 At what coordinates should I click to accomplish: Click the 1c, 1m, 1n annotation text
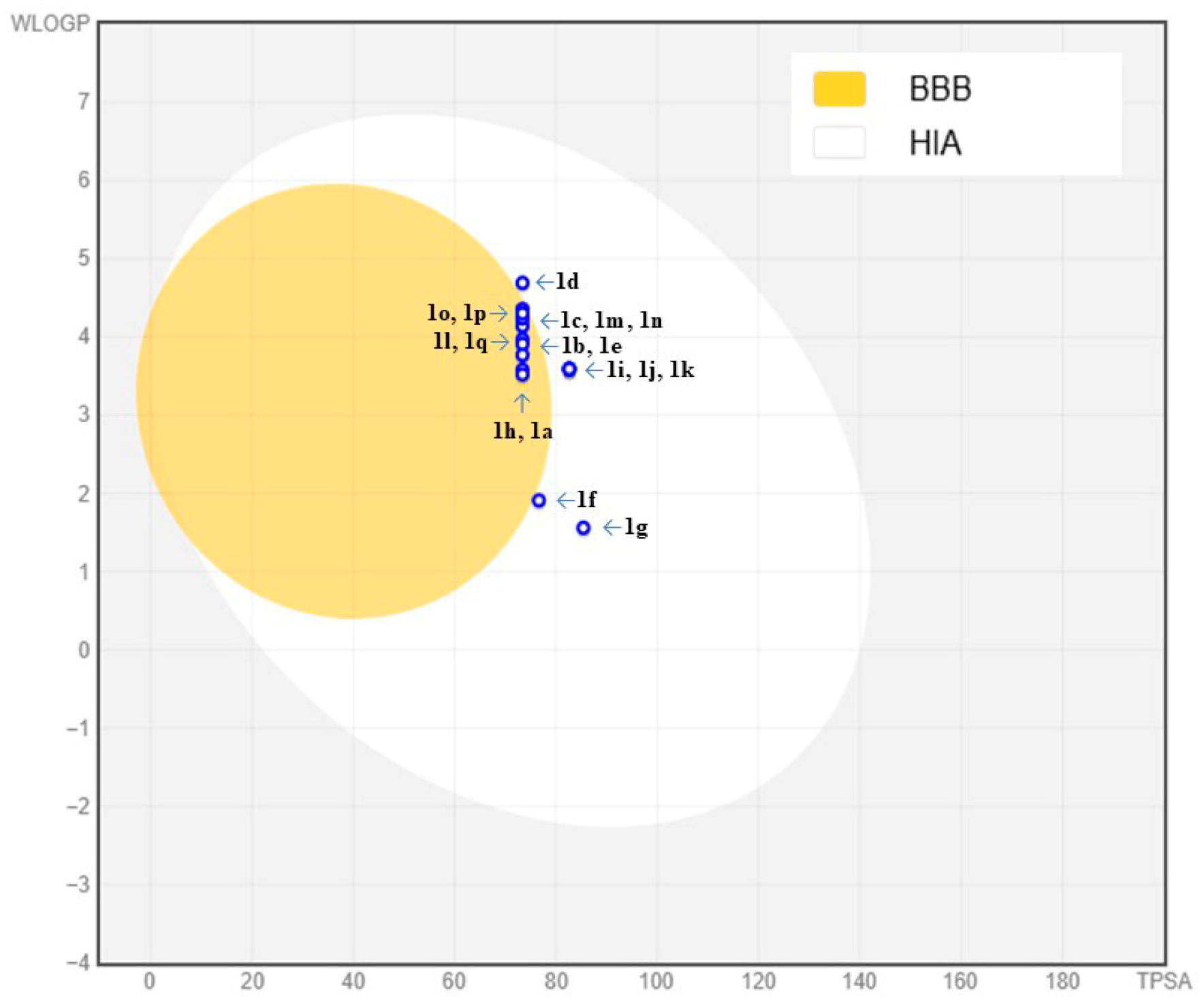611,320
